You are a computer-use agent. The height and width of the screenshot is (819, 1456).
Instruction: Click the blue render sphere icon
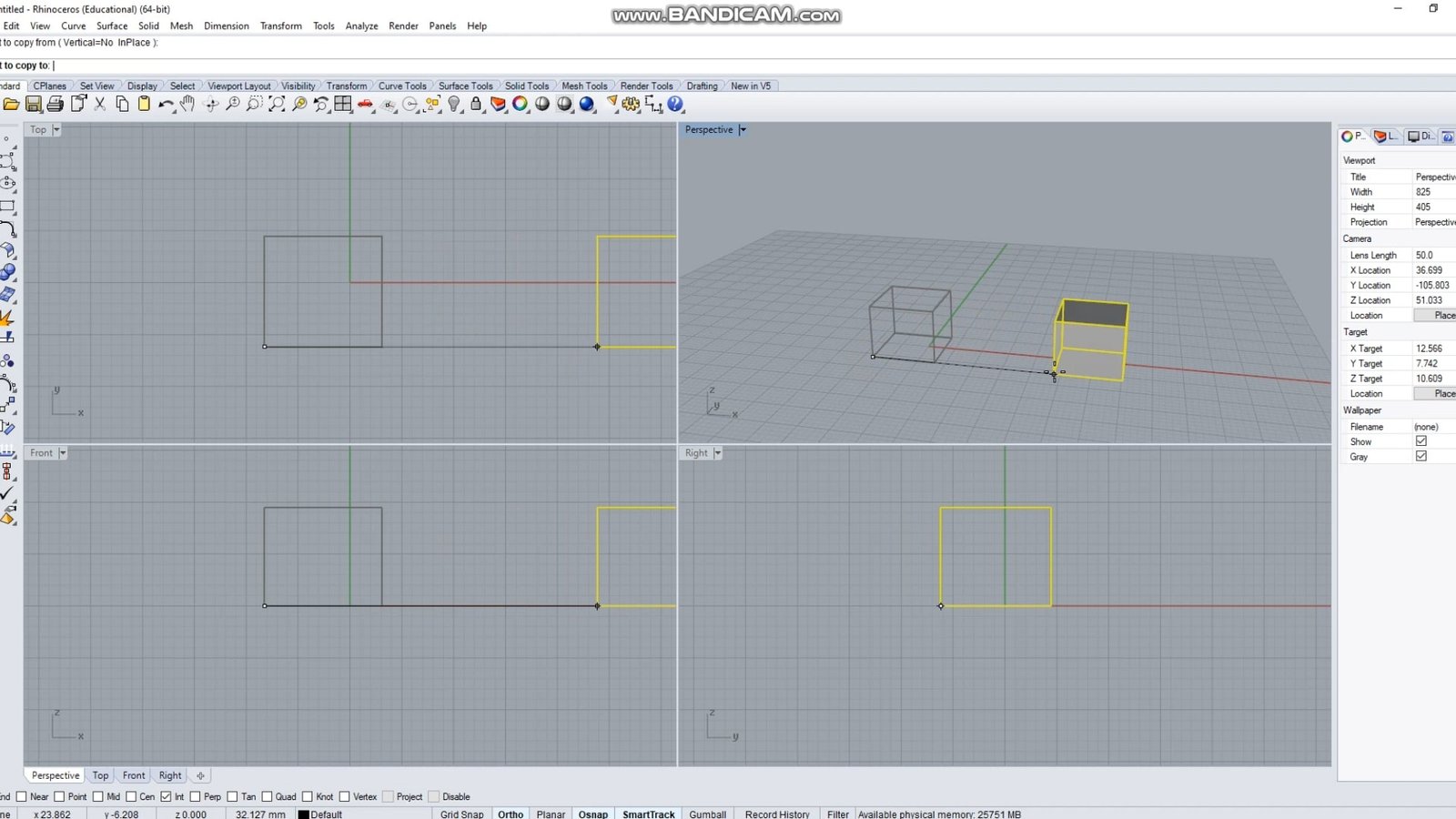[x=587, y=105]
